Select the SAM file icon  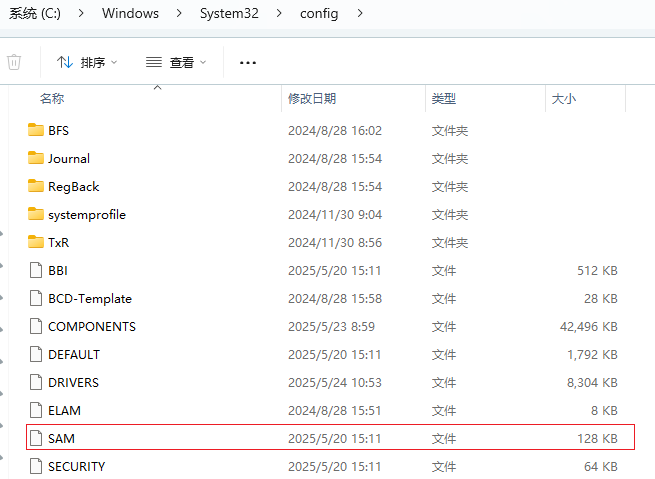pyautogui.click(x=36, y=438)
